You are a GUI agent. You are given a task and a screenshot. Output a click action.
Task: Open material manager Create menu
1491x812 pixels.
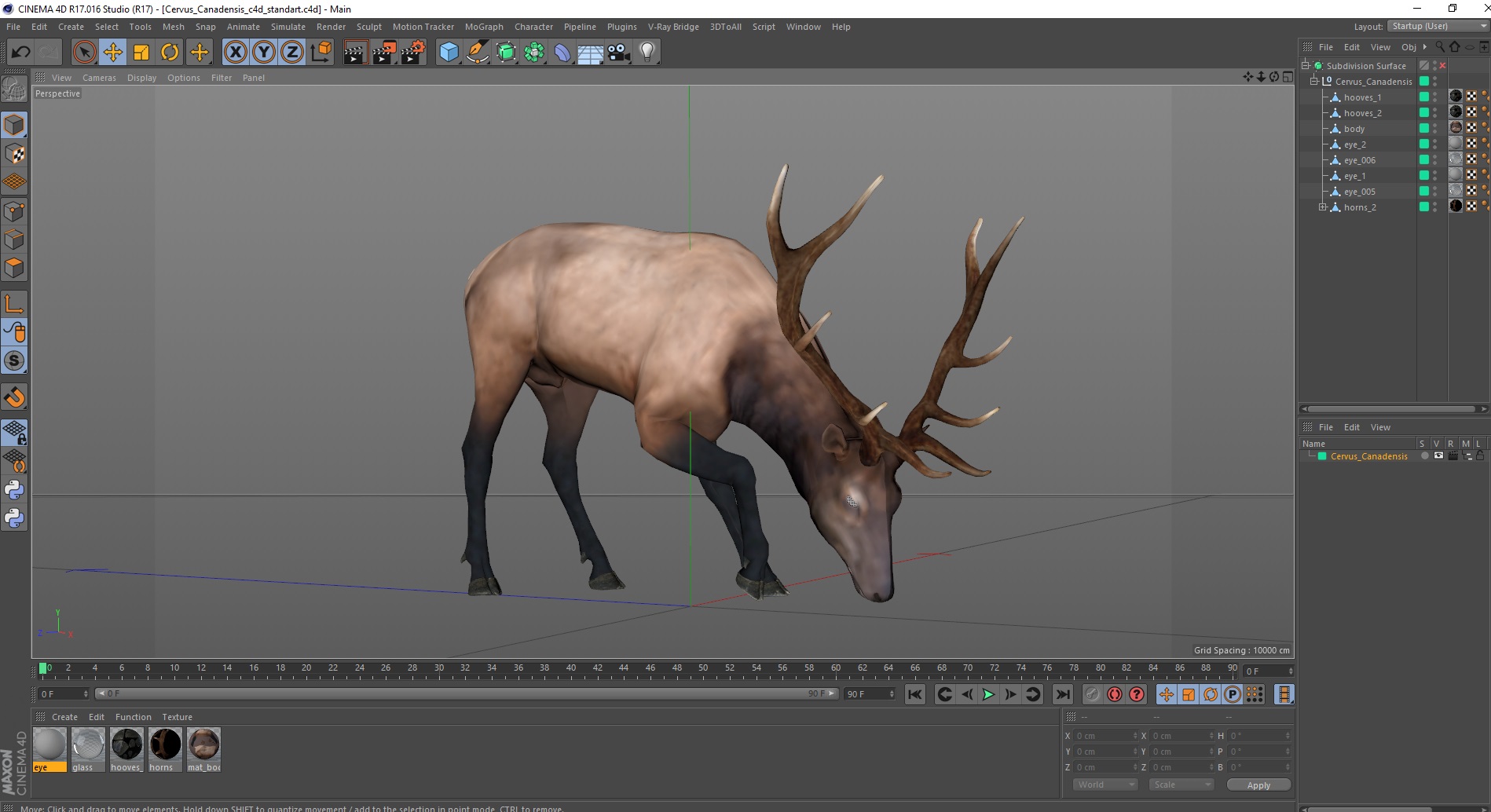[x=64, y=717]
